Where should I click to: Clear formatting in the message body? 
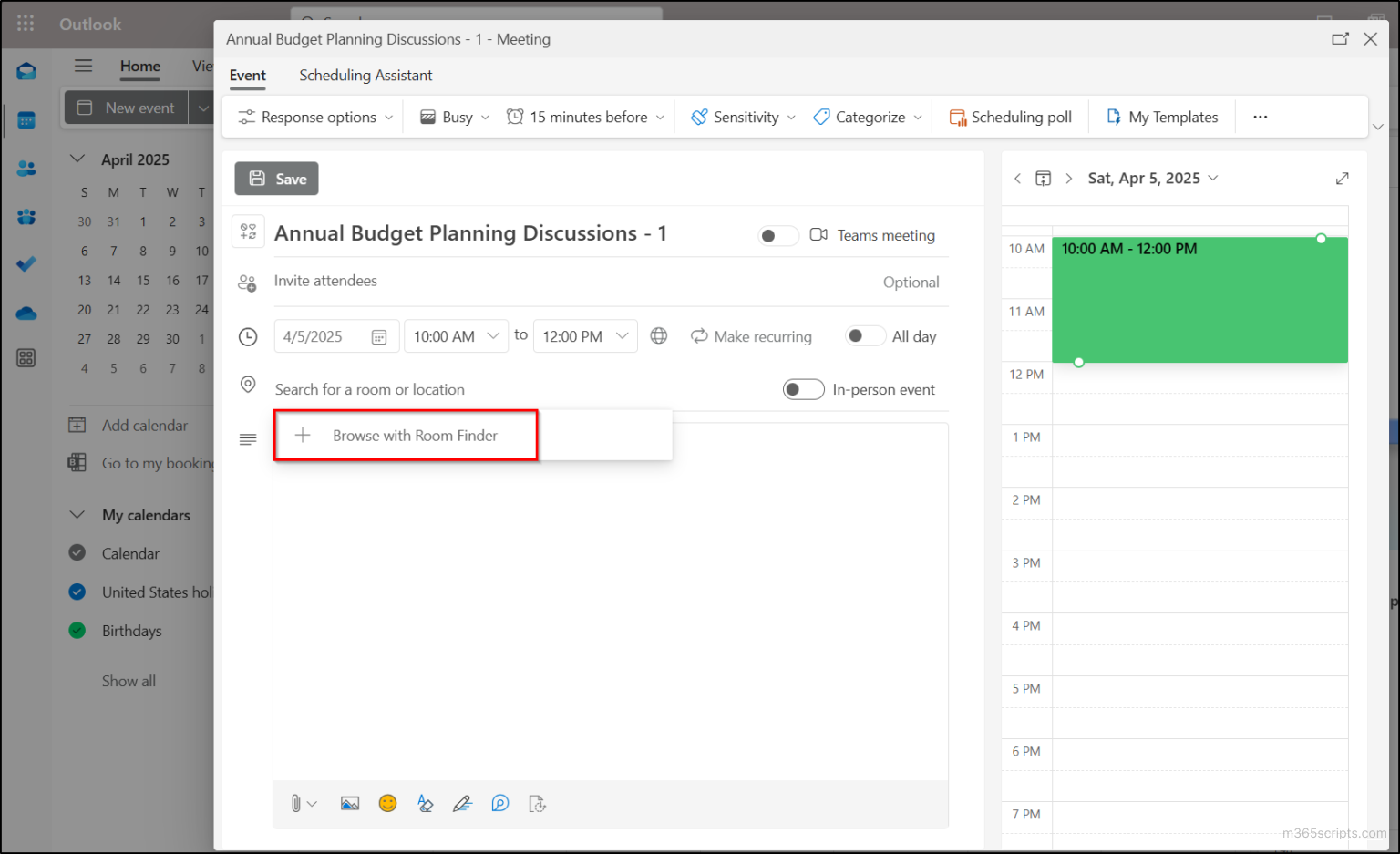425,803
